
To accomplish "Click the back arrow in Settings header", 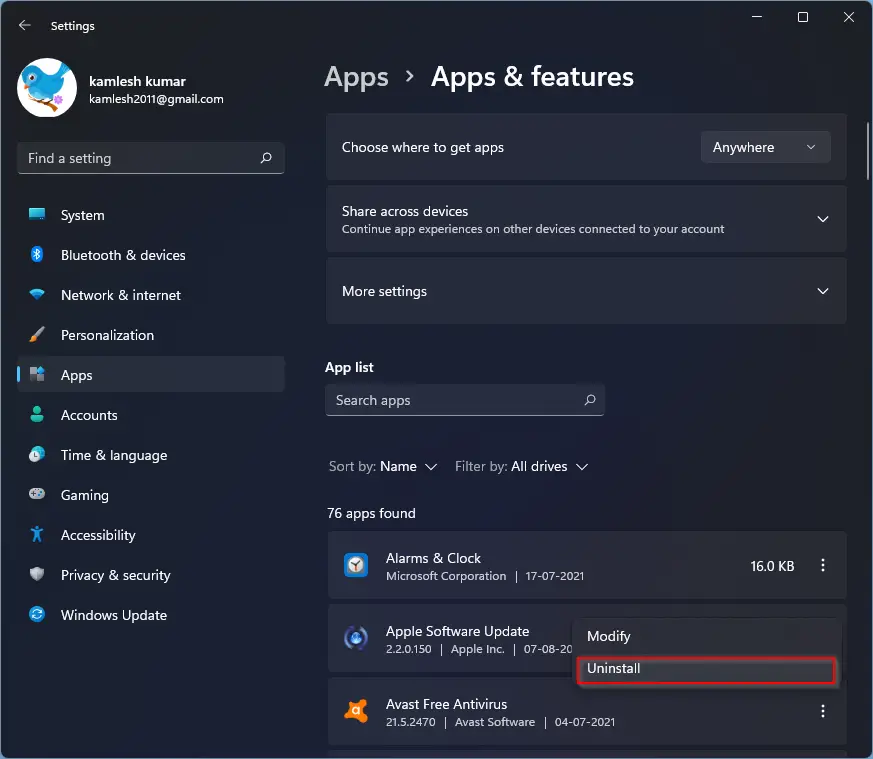I will [24, 26].
